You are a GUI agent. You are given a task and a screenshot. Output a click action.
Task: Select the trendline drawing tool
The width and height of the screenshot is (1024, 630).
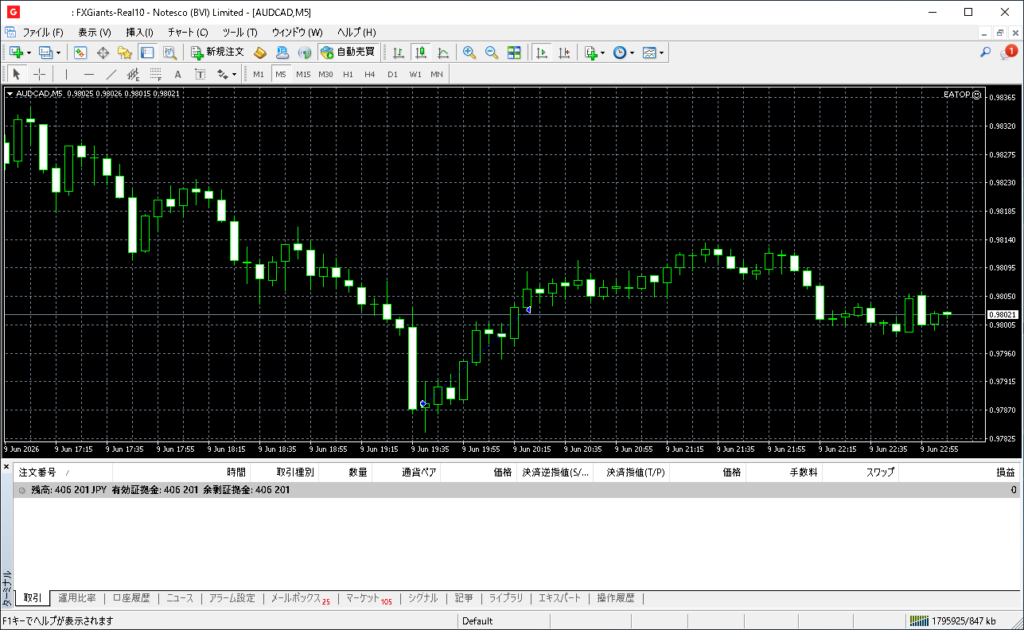coord(111,74)
